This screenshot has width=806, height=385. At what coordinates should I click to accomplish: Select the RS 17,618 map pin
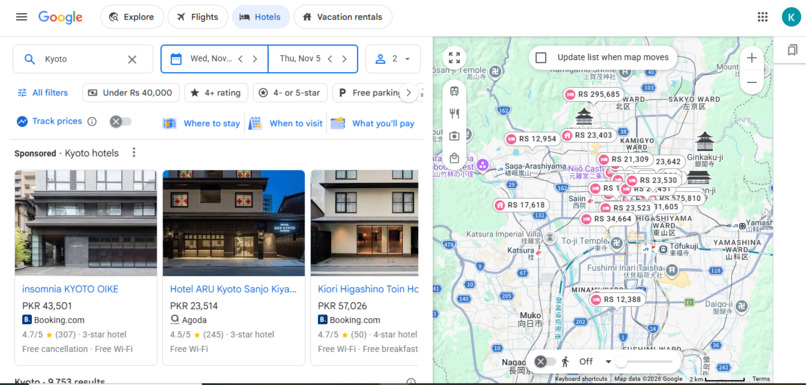(x=520, y=205)
